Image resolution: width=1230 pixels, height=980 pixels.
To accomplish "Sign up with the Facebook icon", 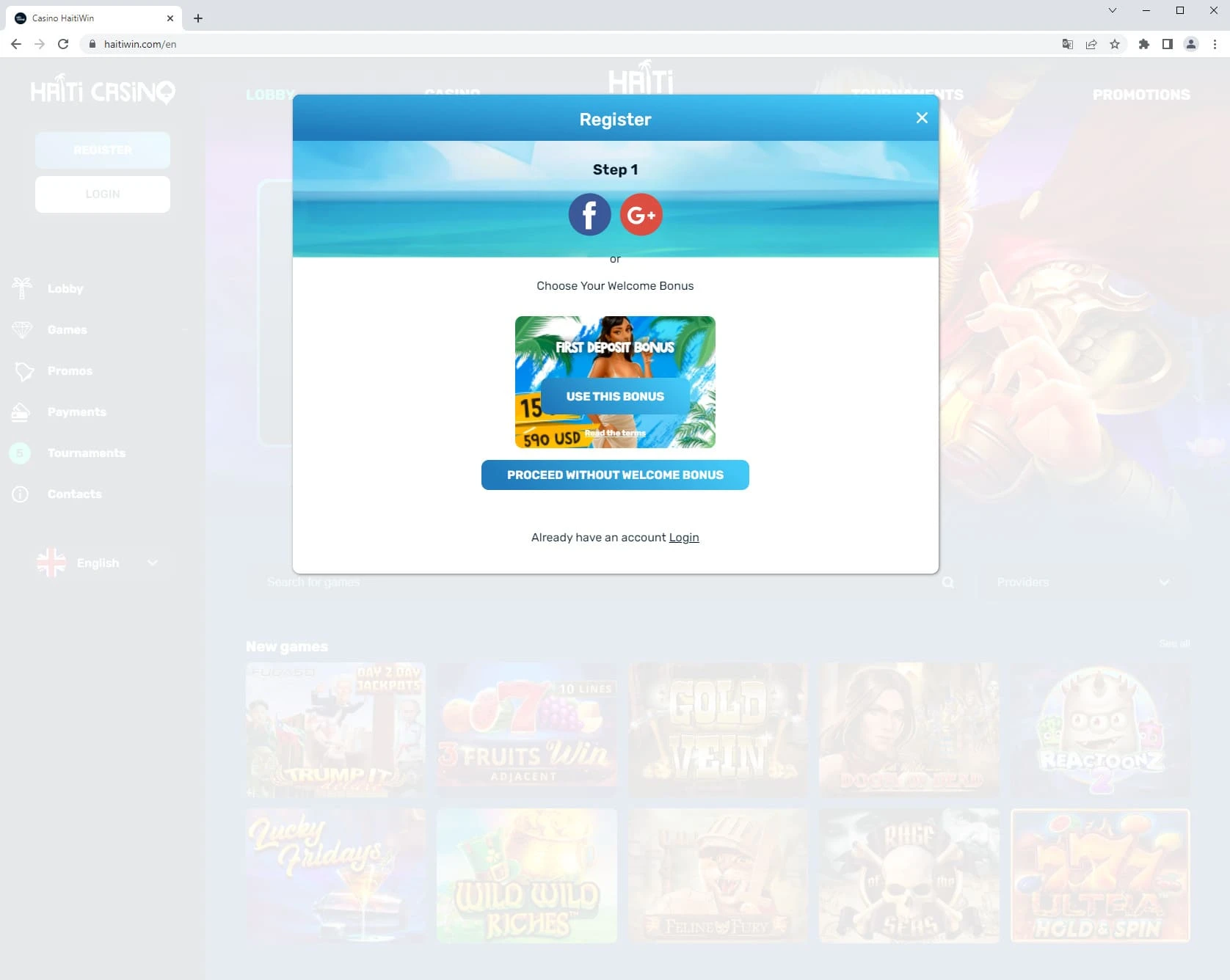I will click(x=589, y=214).
